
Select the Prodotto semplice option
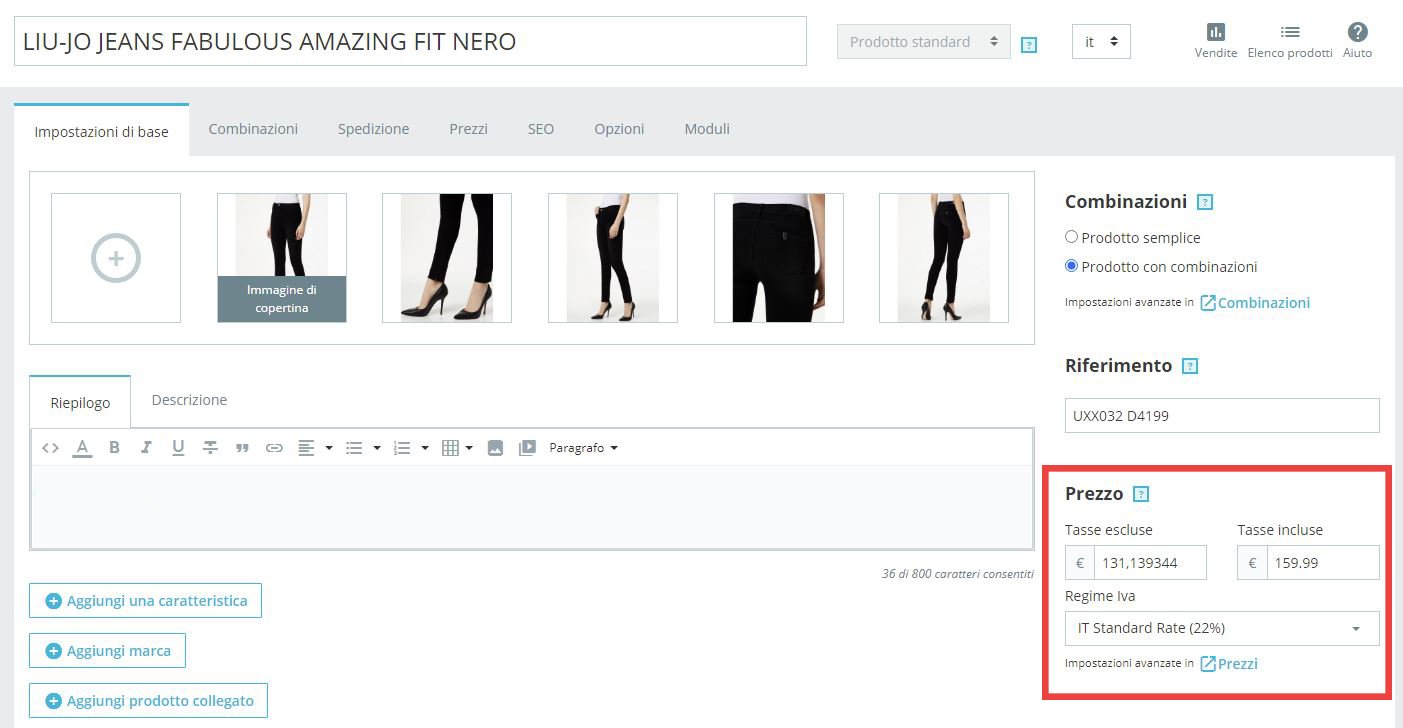(x=1071, y=238)
